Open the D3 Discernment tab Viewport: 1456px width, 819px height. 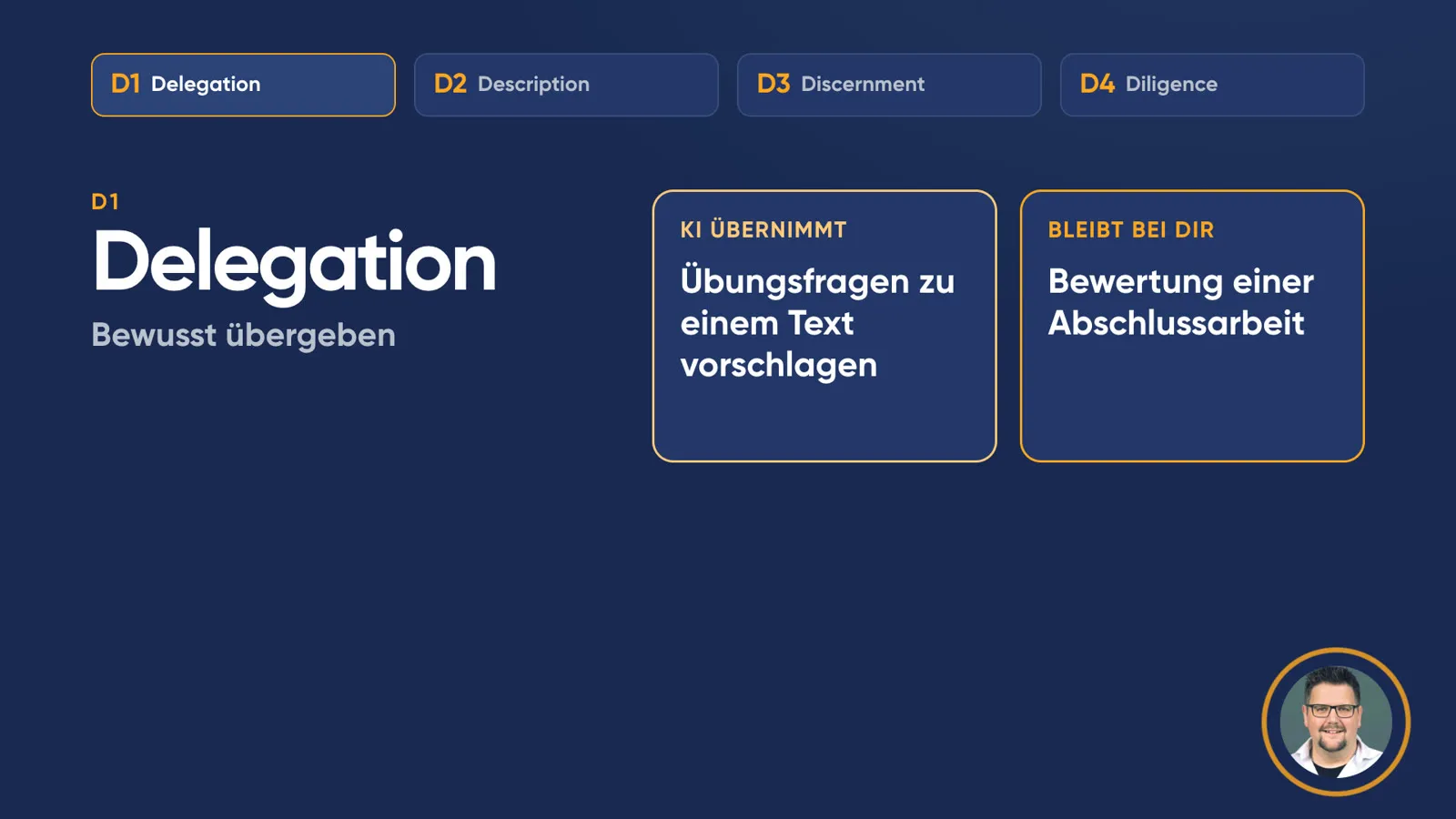pyautogui.click(x=889, y=85)
